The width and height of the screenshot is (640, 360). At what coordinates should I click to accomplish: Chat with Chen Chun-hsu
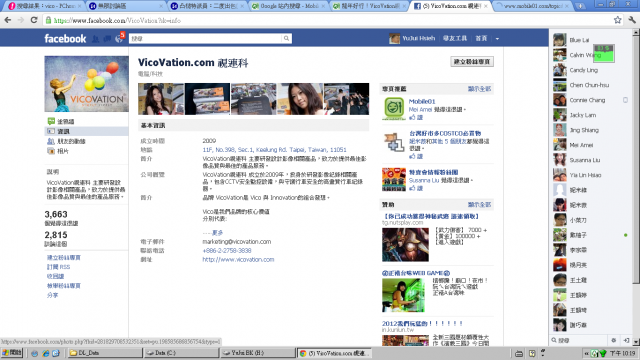pos(590,85)
